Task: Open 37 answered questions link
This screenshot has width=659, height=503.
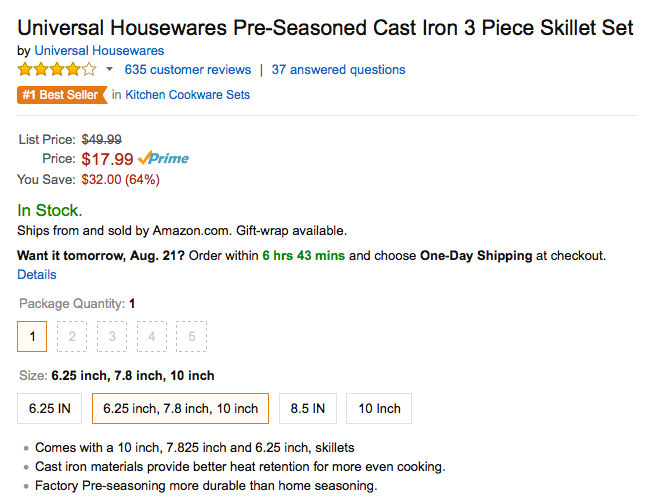Action: coord(338,69)
